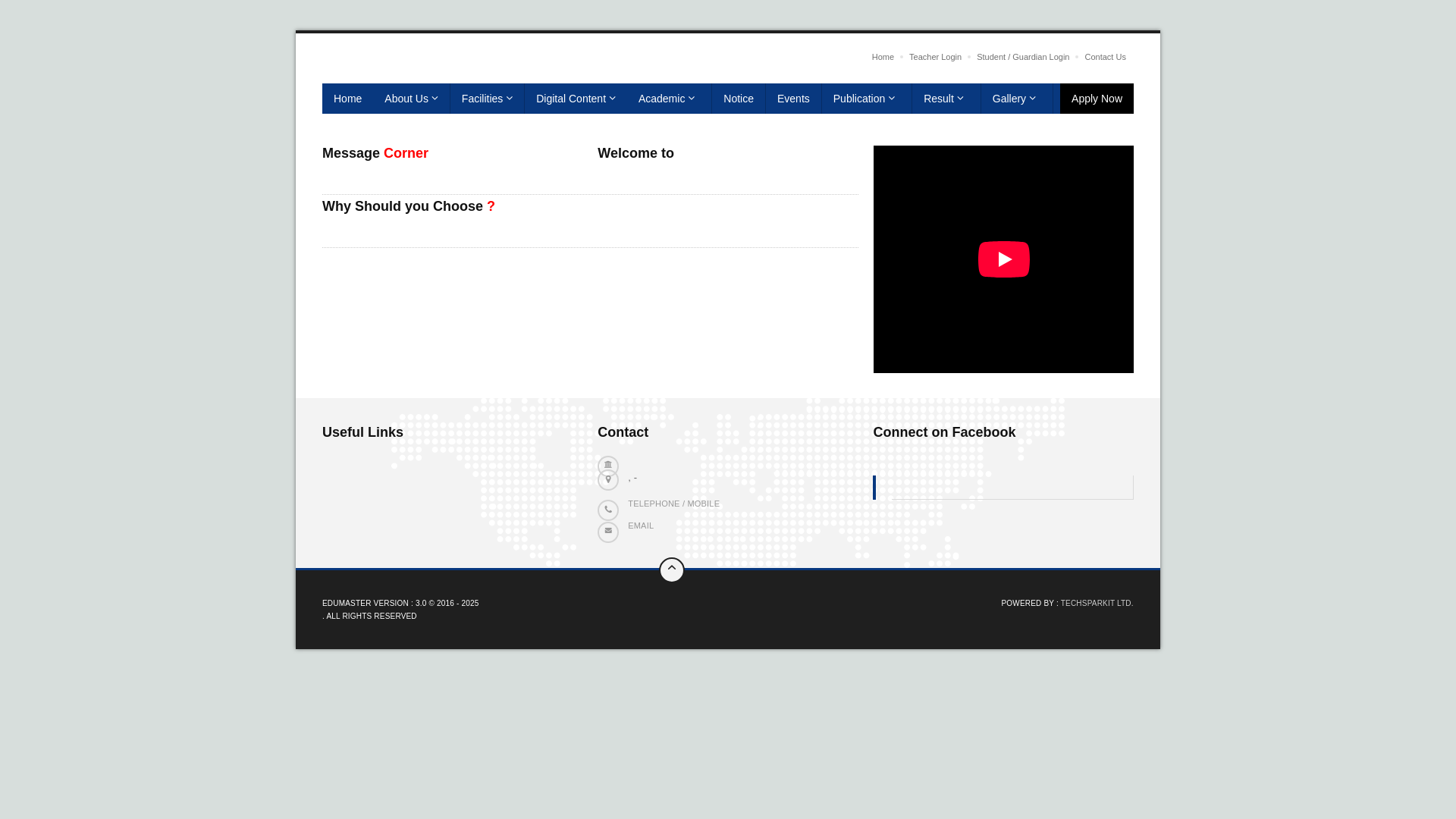Open the Teacher Login link

pos(935,57)
